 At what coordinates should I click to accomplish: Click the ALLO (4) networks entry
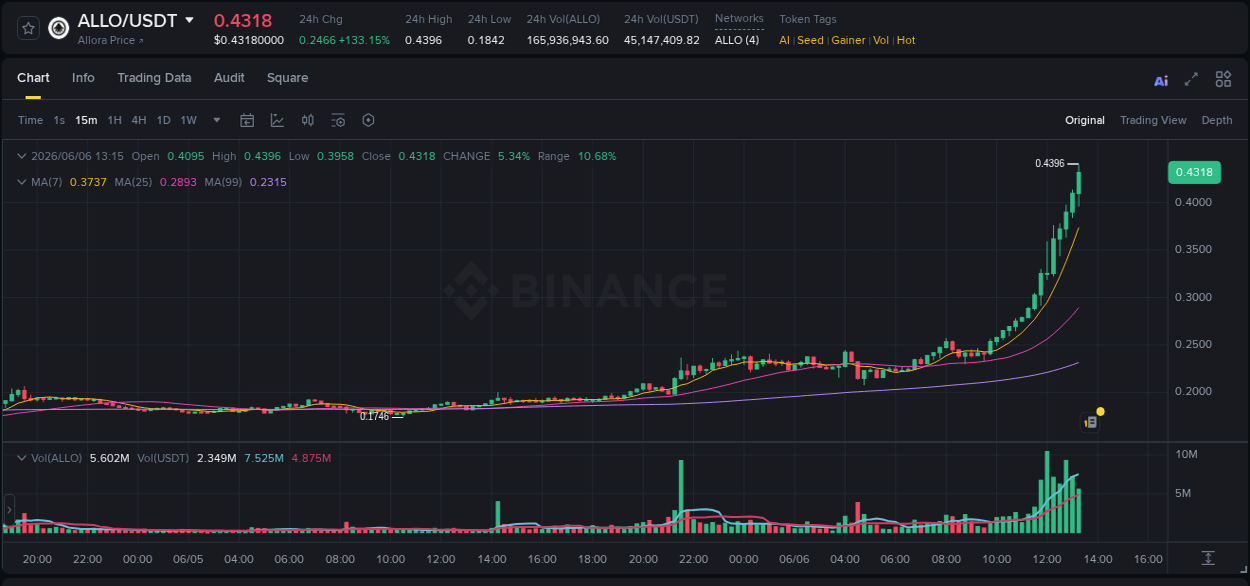[737, 40]
